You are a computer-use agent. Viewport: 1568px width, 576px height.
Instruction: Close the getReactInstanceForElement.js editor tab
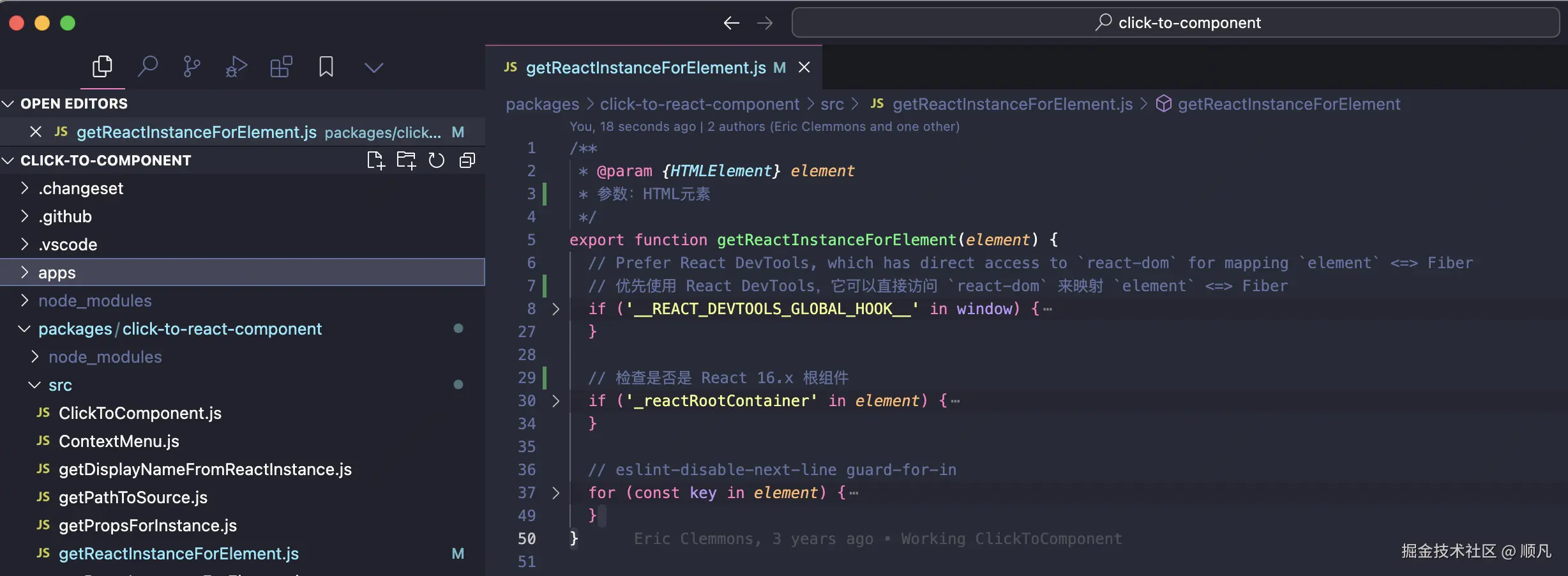click(x=804, y=67)
